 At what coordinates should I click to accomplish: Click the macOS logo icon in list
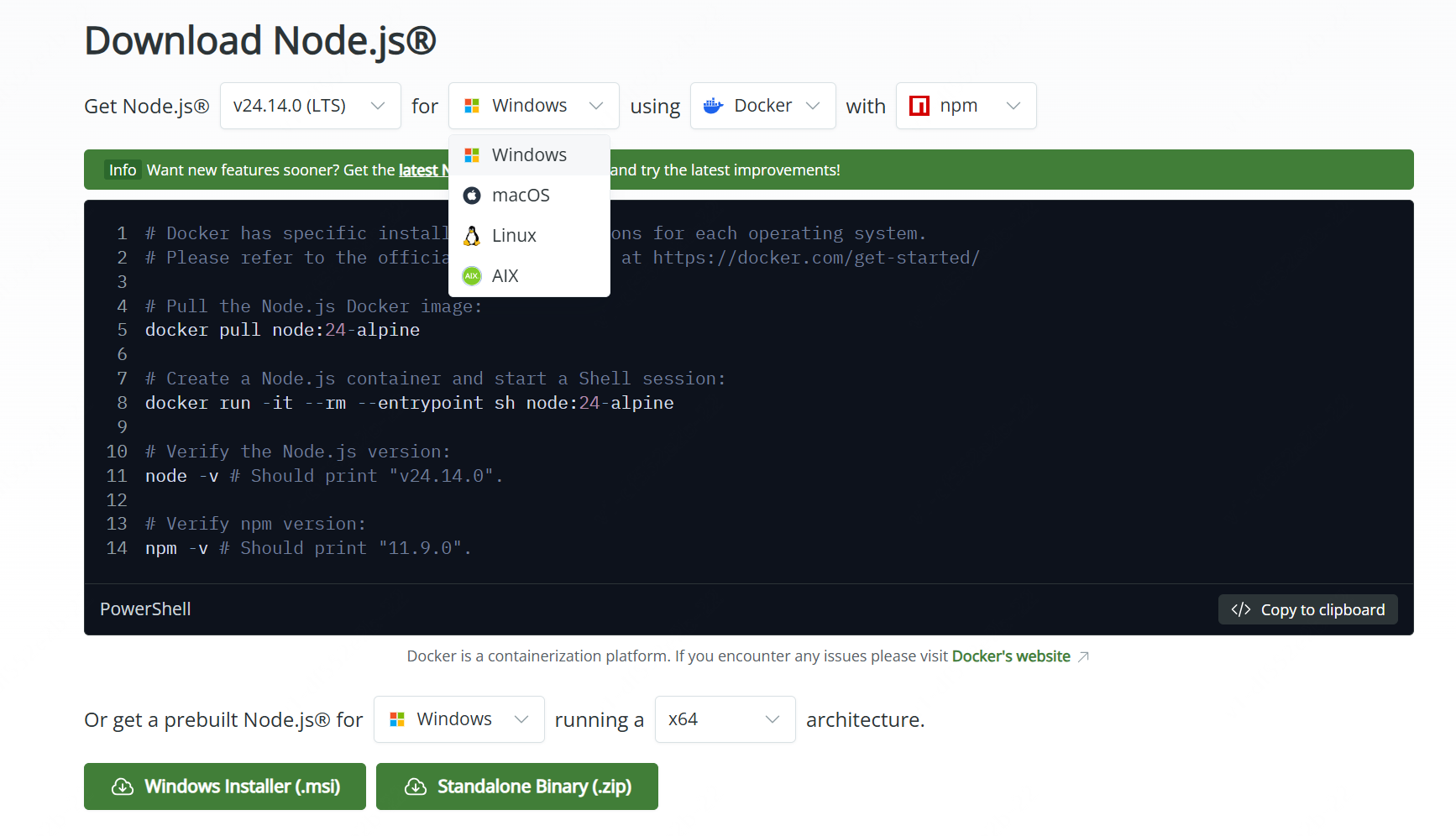[x=472, y=196]
